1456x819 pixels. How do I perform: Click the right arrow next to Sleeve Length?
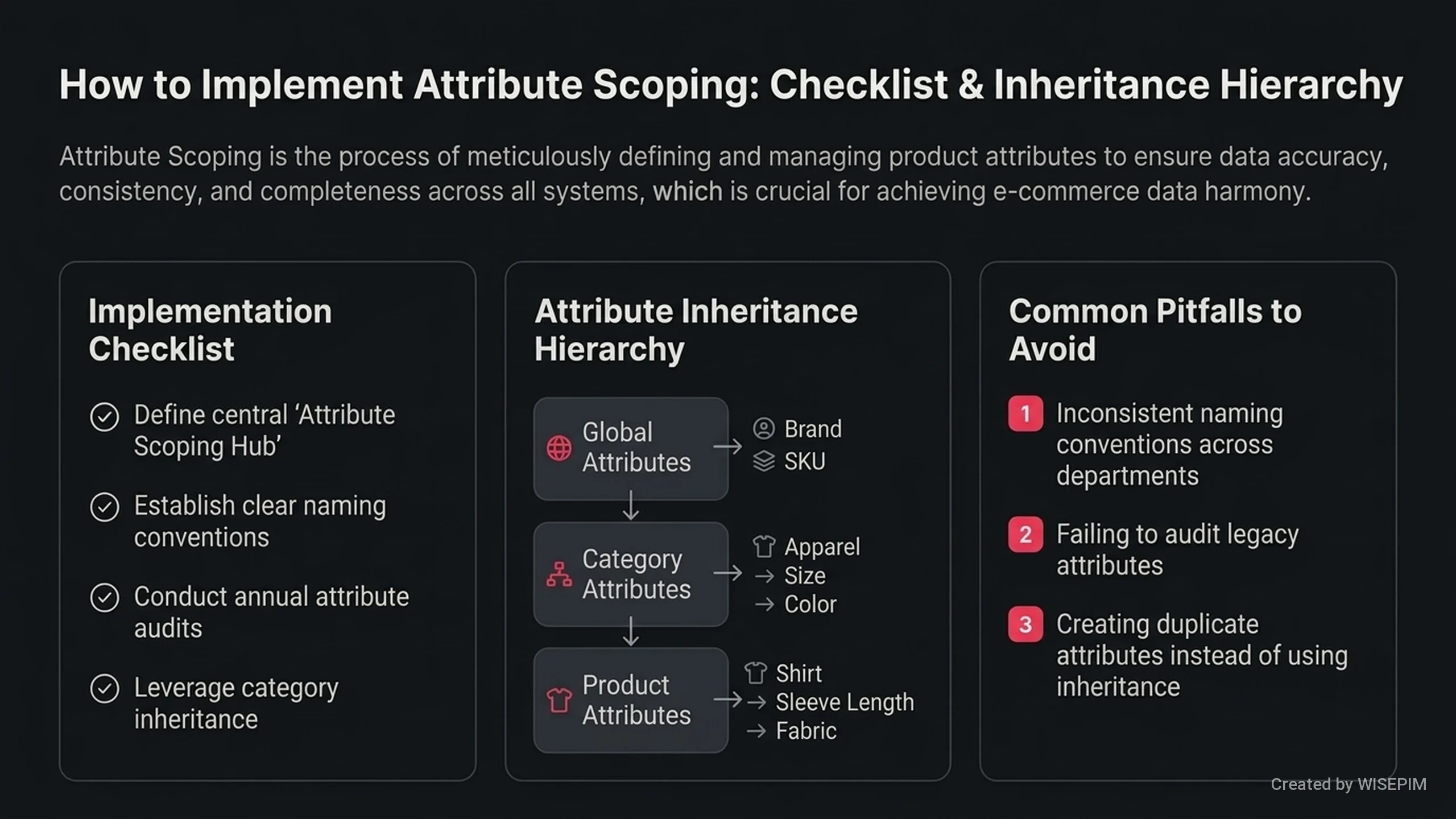pyautogui.click(x=756, y=703)
